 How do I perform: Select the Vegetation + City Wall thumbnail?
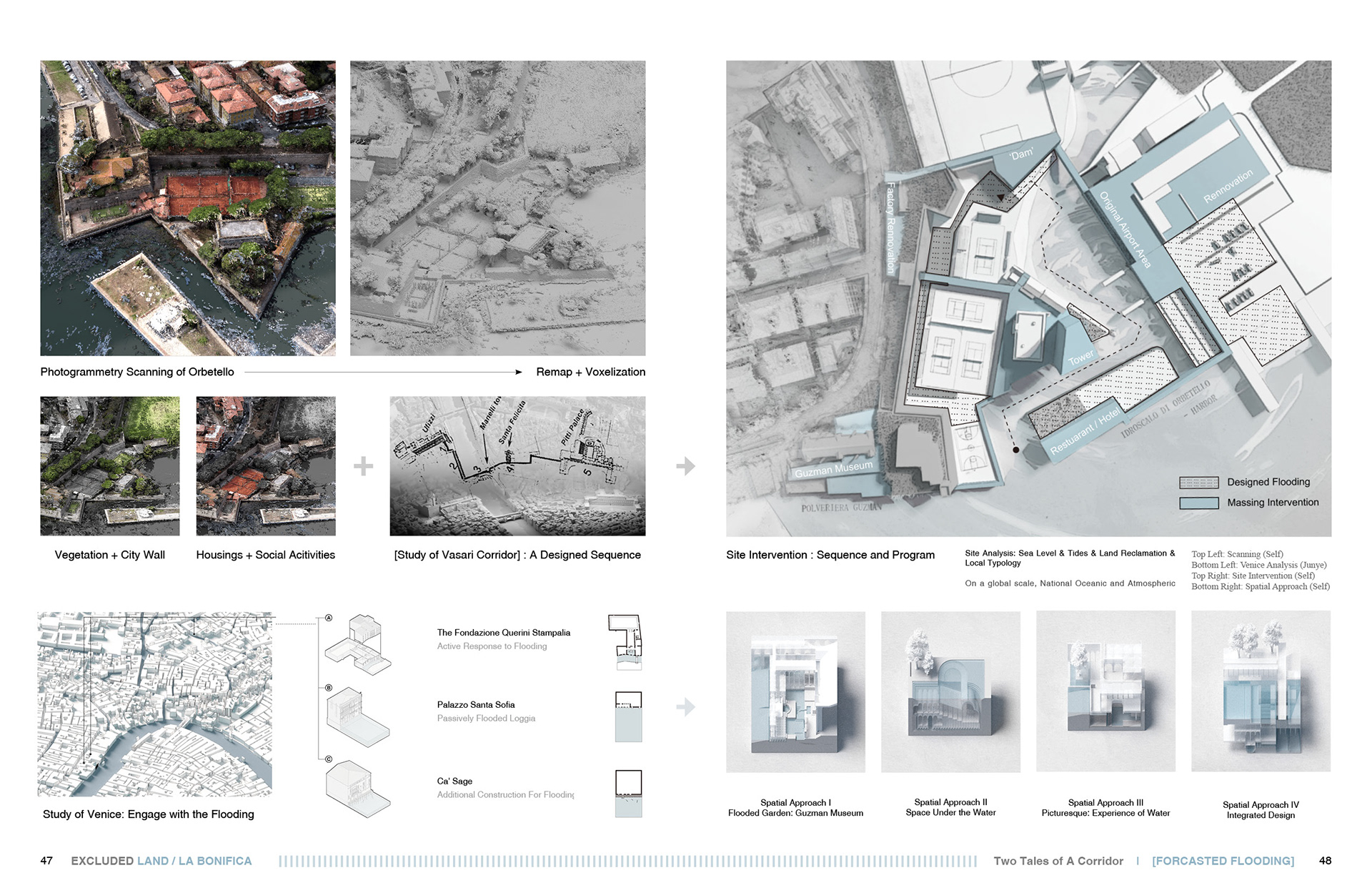(110, 466)
